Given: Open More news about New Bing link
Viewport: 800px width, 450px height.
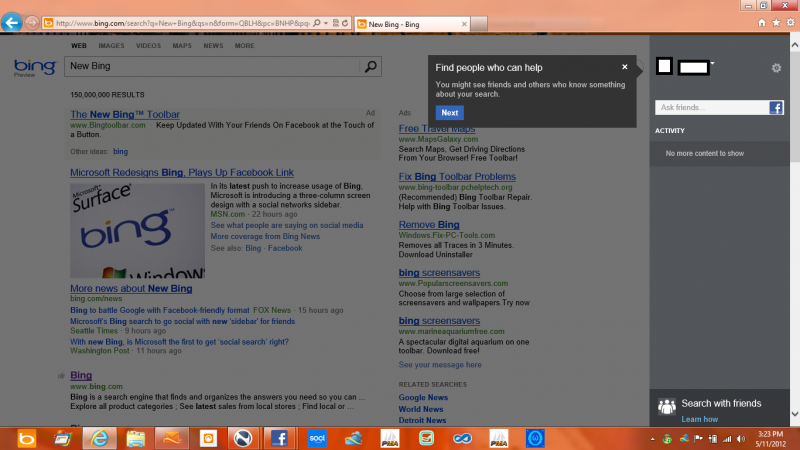Looking at the screenshot, I should pyautogui.click(x=131, y=288).
